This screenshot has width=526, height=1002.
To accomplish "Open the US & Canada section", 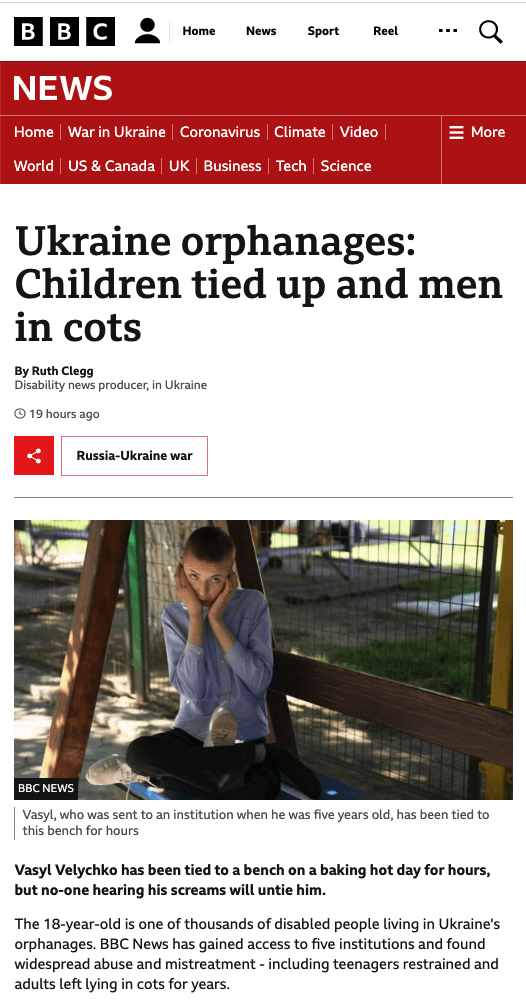I will 111,166.
